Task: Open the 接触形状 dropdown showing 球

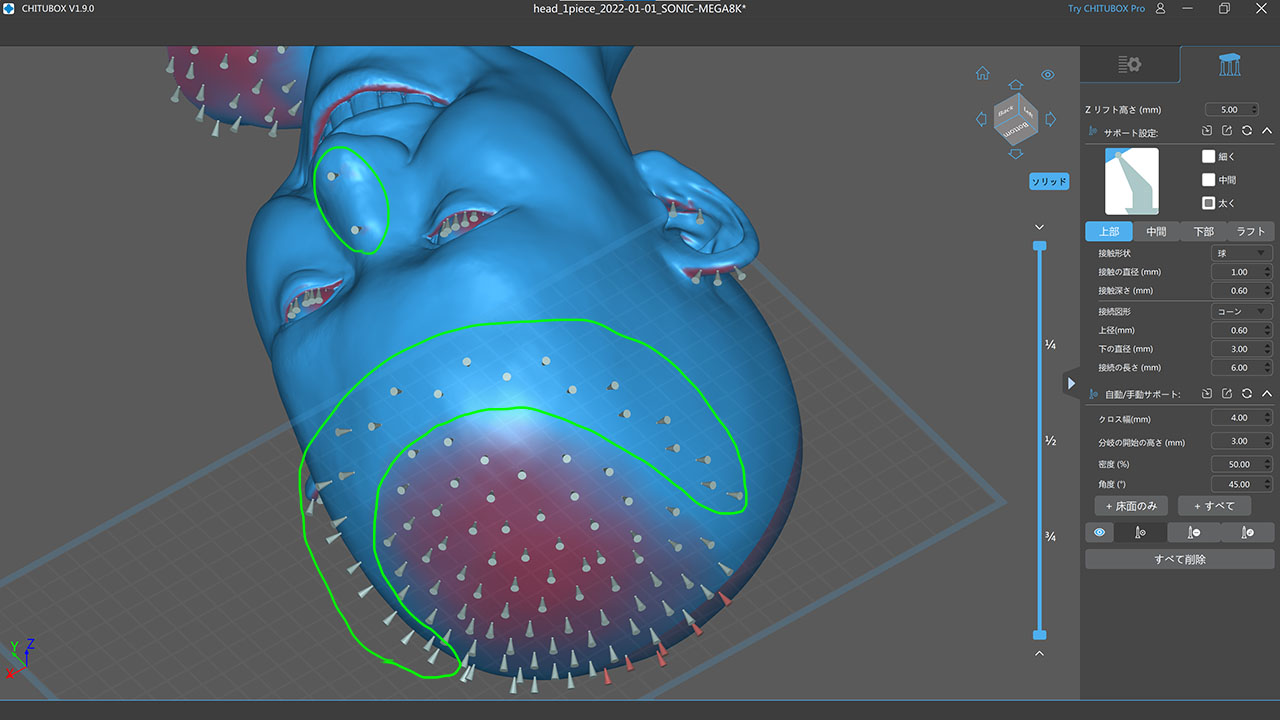Action: (x=1241, y=254)
